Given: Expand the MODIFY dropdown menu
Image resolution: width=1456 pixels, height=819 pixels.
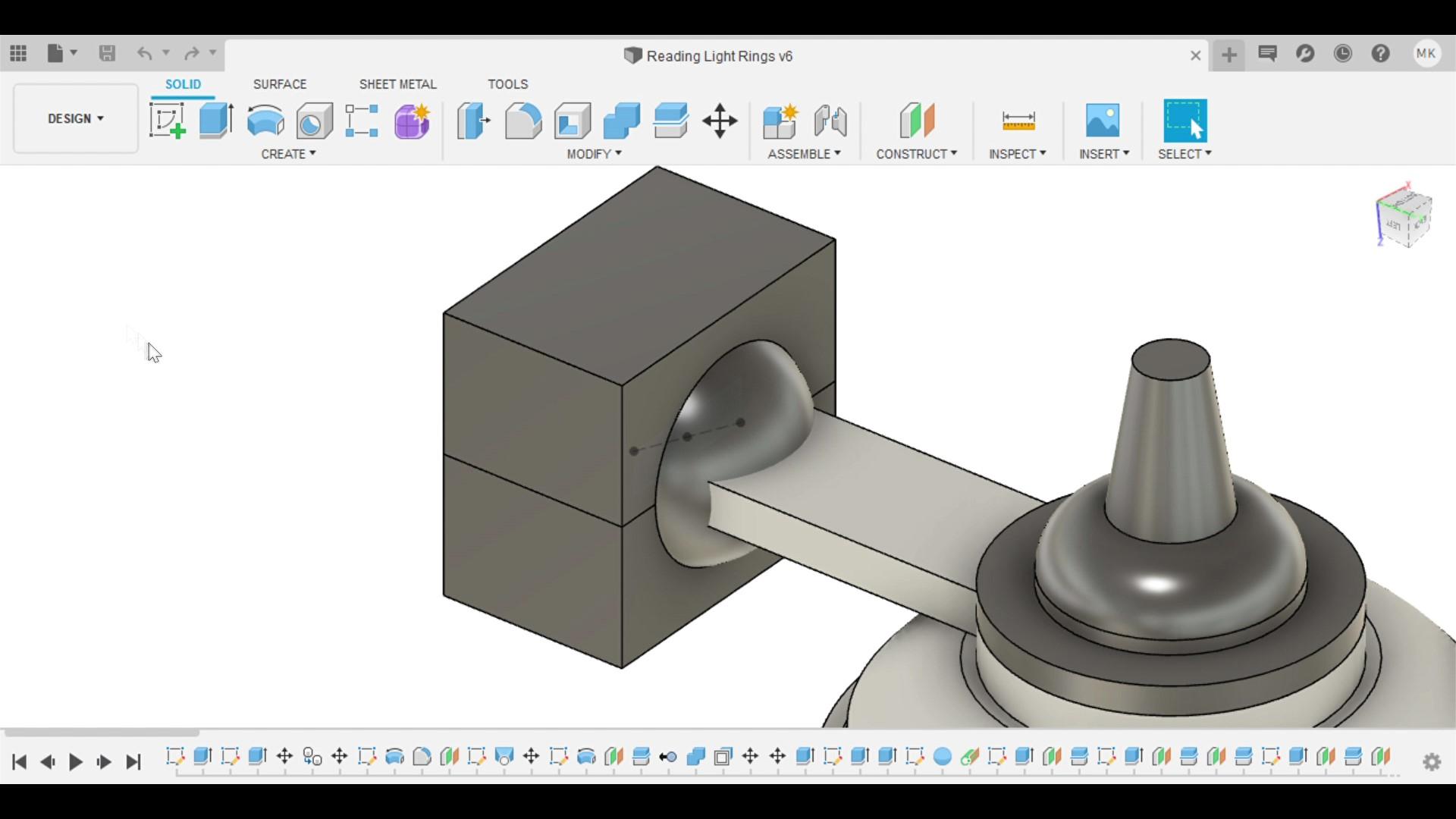Looking at the screenshot, I should click(594, 154).
